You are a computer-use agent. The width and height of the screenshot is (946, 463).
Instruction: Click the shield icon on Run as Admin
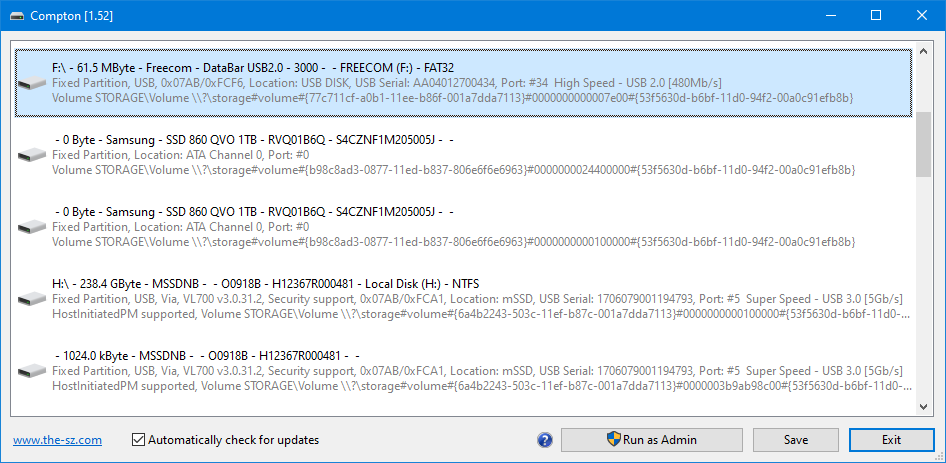point(614,439)
